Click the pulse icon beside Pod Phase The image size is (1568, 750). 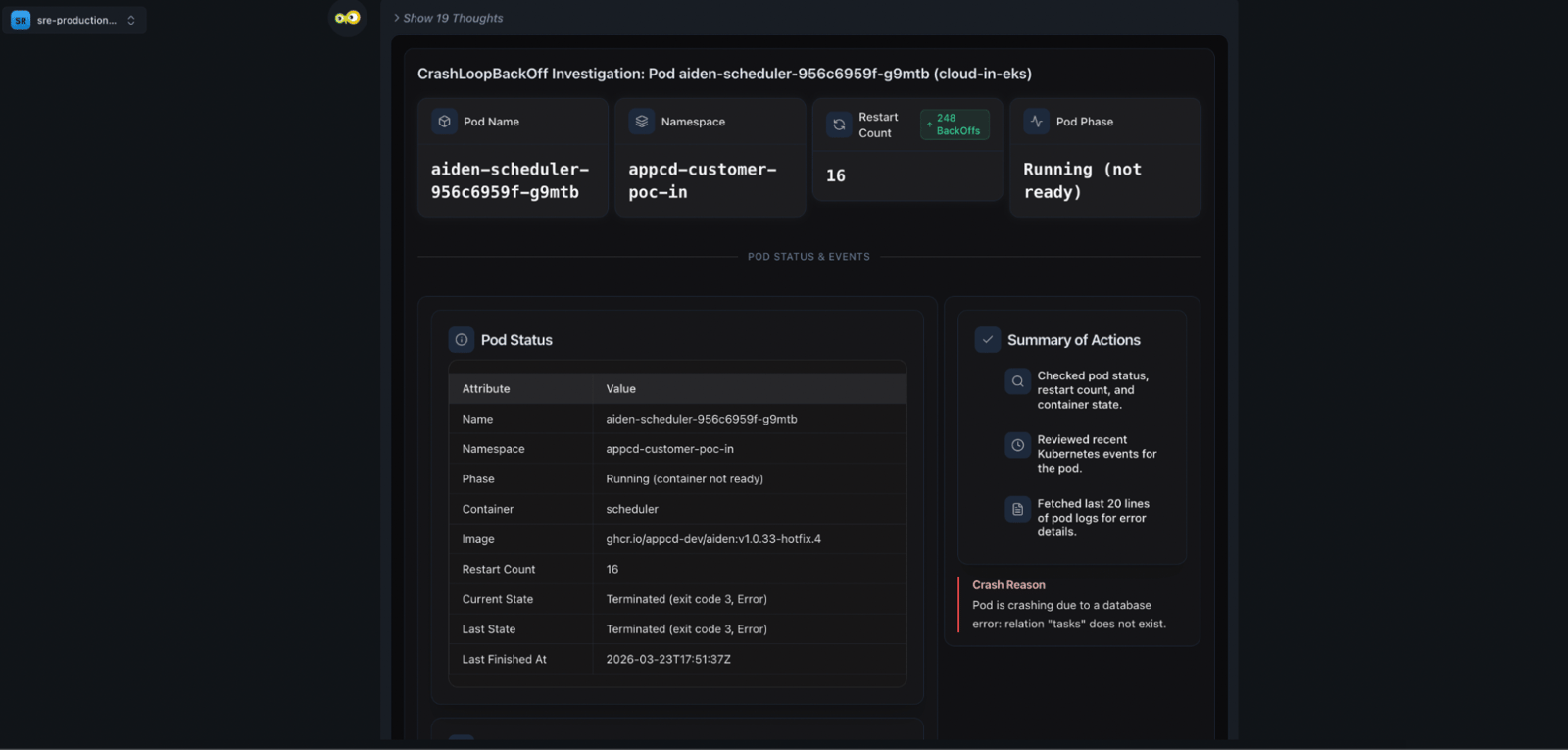pos(1037,122)
